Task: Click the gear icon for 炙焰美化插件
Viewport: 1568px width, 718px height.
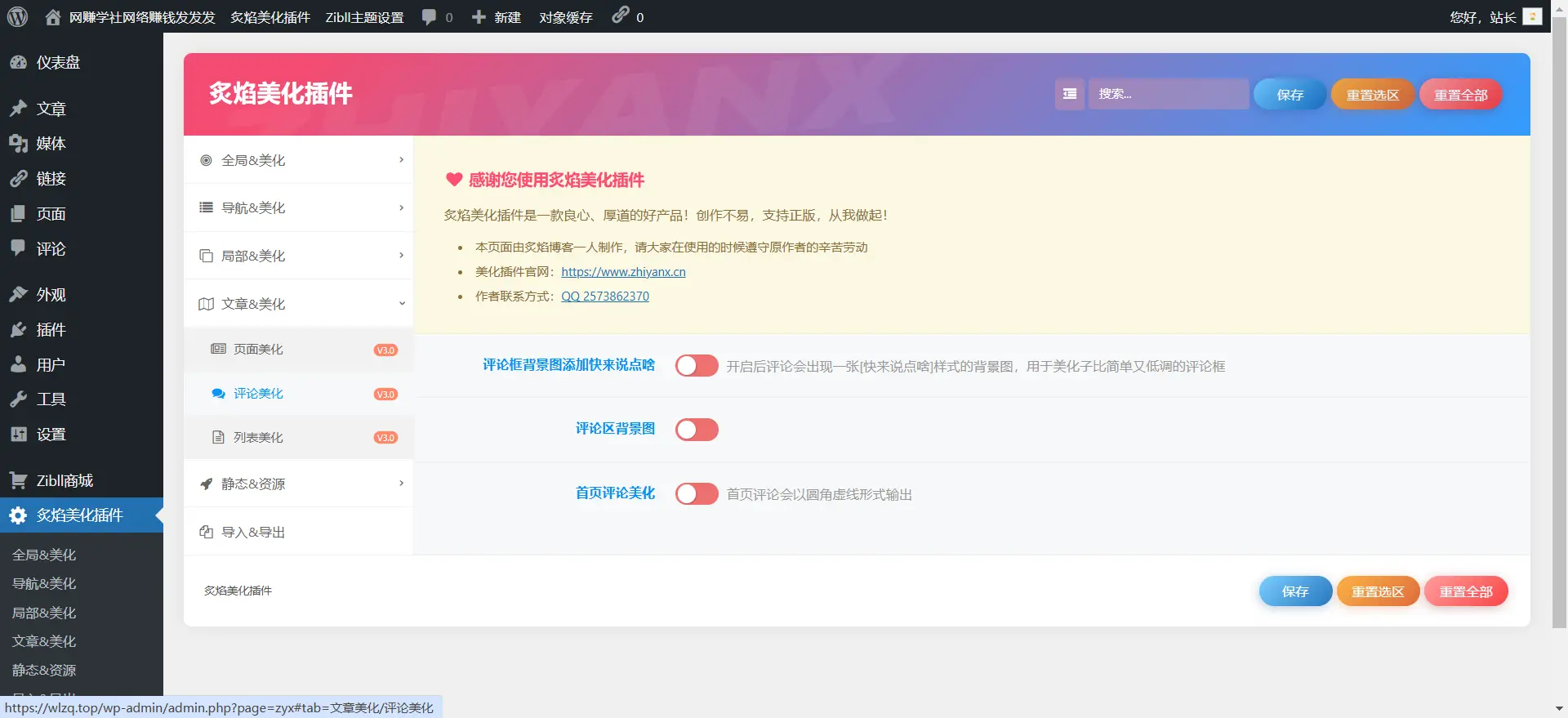Action: pos(18,515)
